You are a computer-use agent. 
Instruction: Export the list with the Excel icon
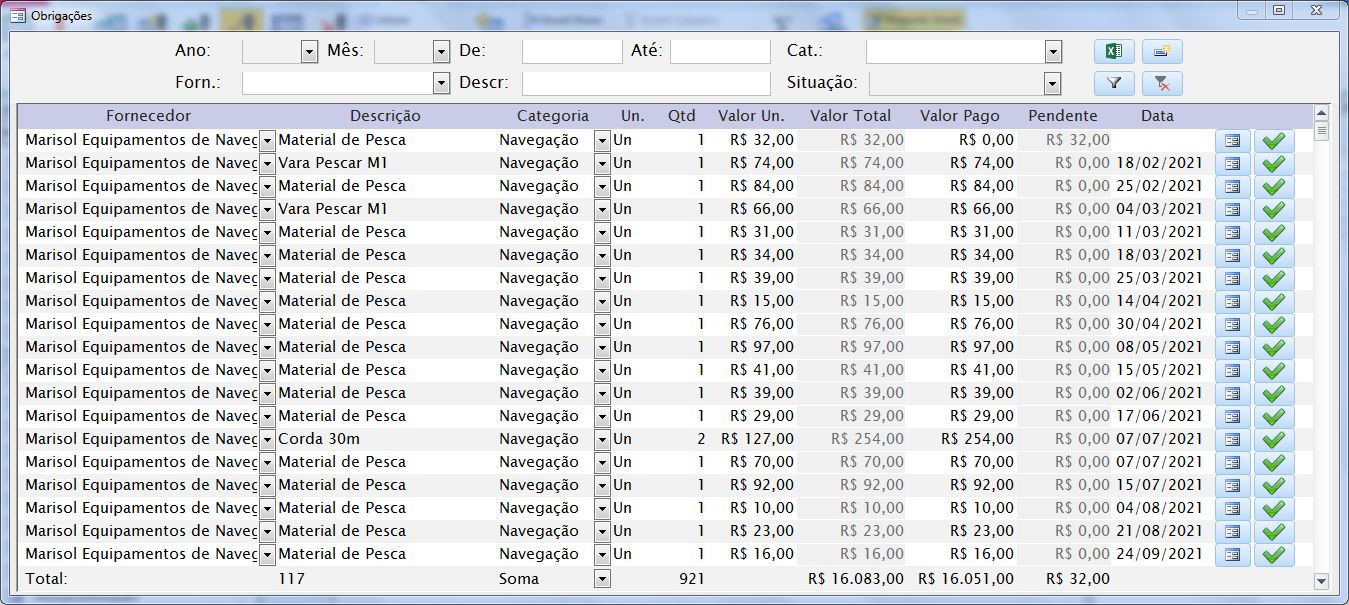(x=1113, y=51)
